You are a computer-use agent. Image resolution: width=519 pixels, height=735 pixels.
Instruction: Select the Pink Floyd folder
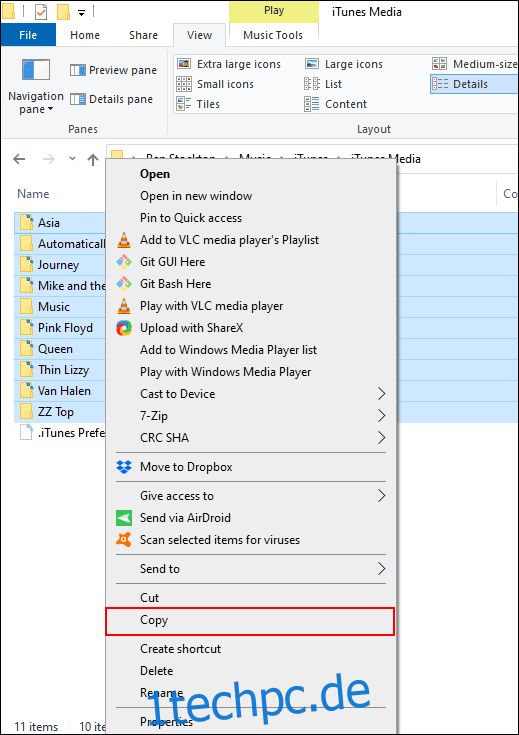60,328
